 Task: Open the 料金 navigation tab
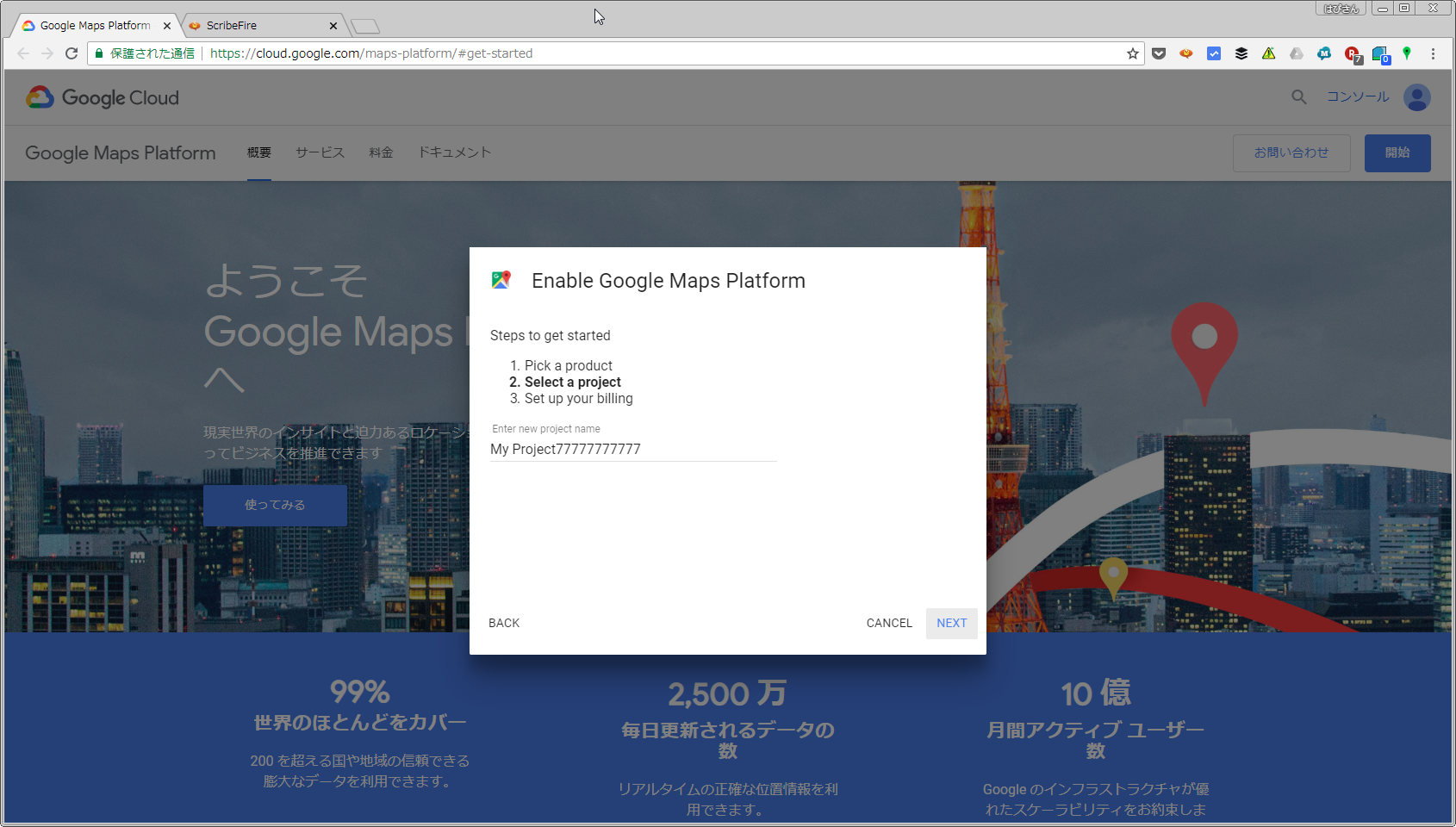click(381, 152)
